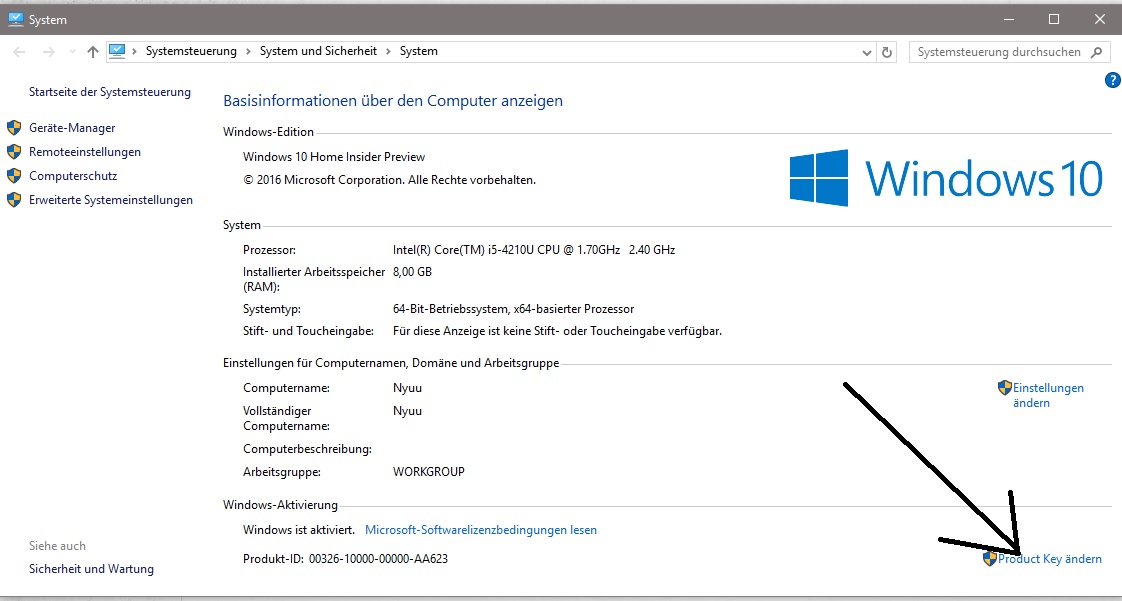Viewport: 1122px width, 601px height.
Task: Click the text Windows ist aktiviert.
Action: [x=299, y=530]
